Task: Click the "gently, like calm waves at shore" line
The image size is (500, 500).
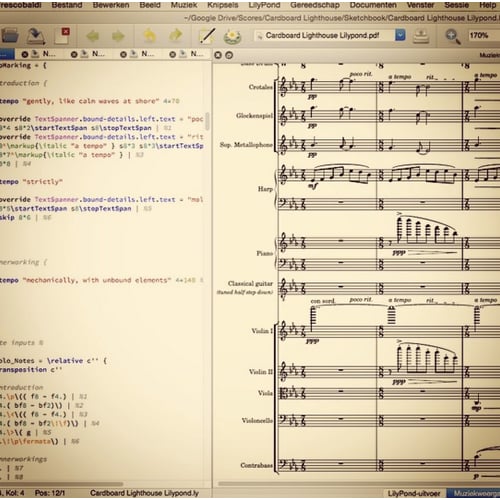Action: click(90, 101)
